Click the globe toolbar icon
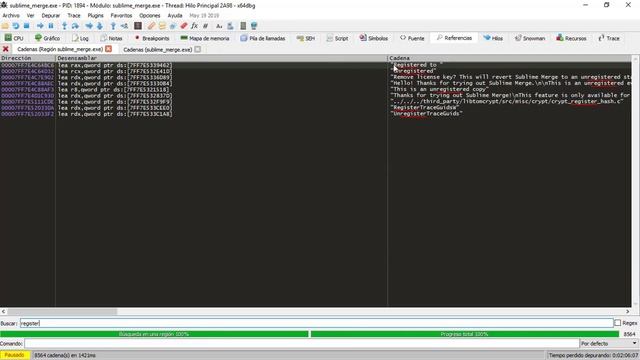This screenshot has width=640, height=360. (254, 26)
